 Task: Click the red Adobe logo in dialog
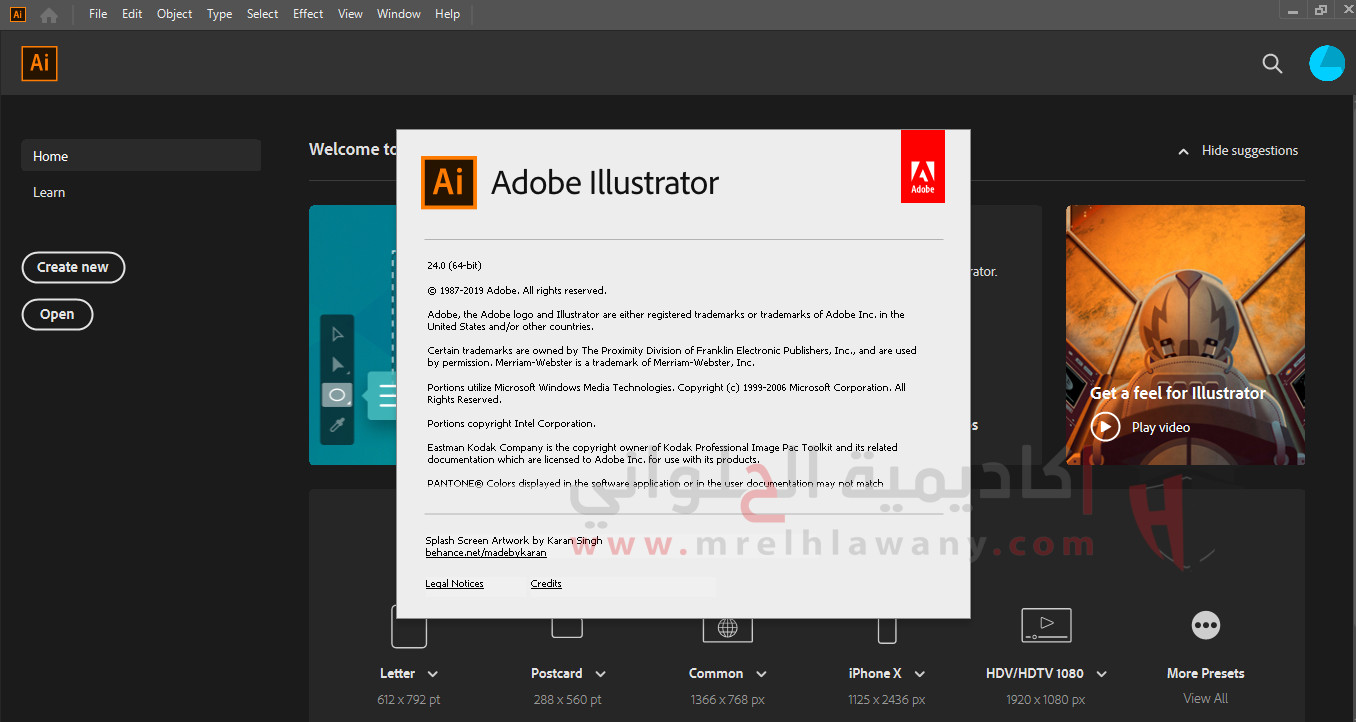pos(922,167)
